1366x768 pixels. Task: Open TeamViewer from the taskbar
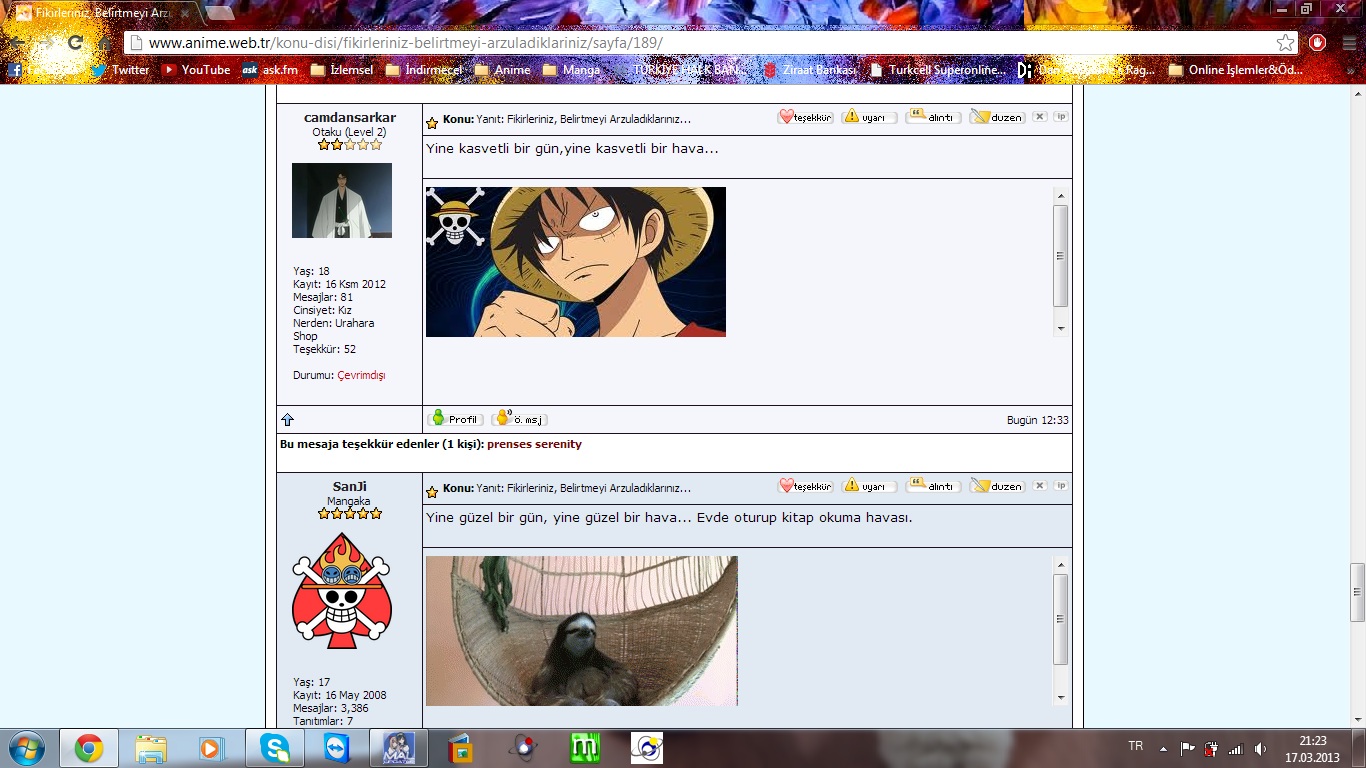(337, 748)
